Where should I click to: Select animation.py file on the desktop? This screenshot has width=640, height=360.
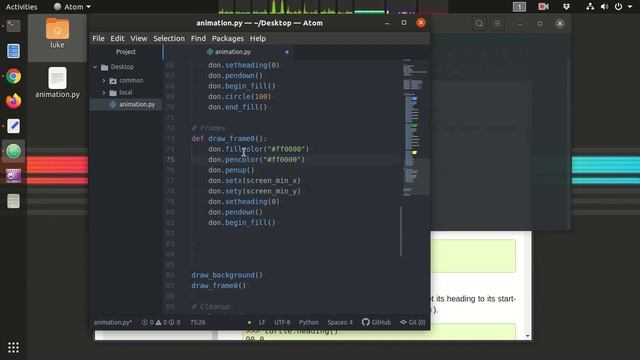coord(57,83)
